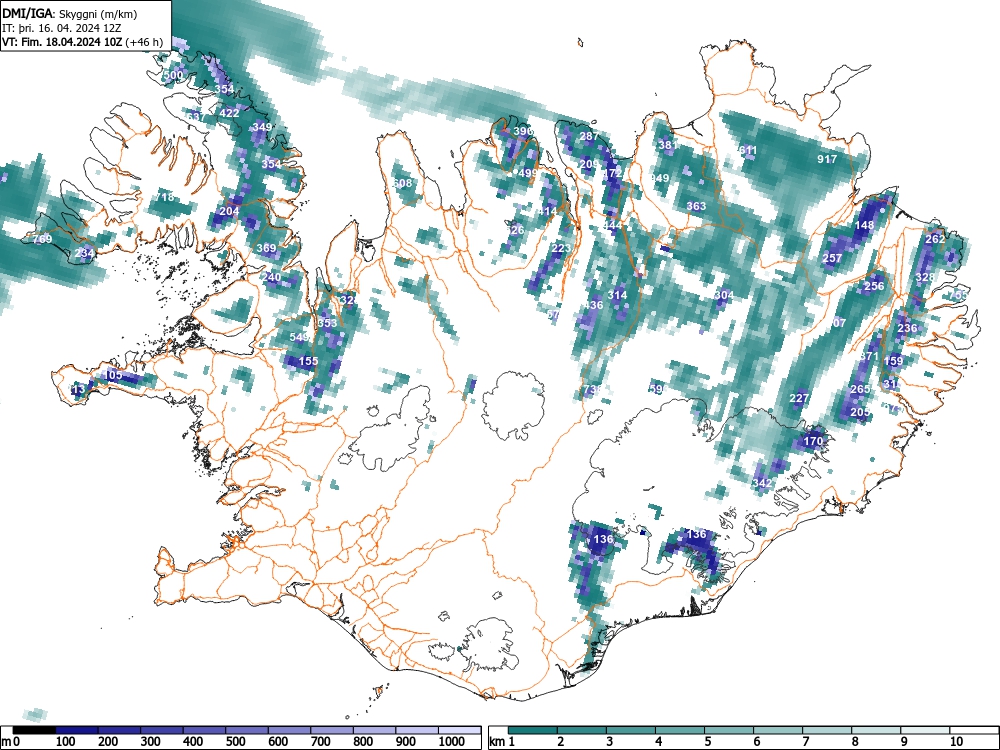Click the 'IT: þri. 16. 04. 2024 12Z' line

60,28
